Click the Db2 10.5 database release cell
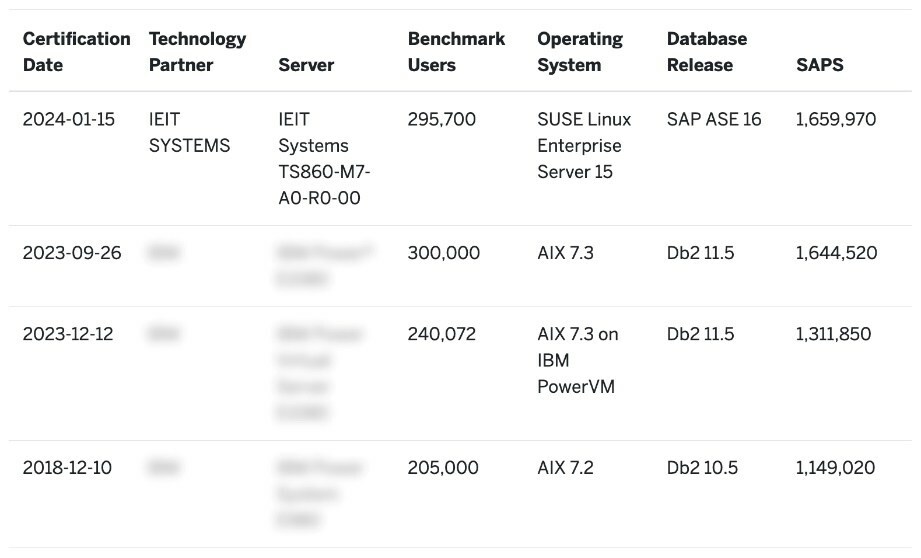The height and width of the screenshot is (558, 921). click(x=702, y=468)
